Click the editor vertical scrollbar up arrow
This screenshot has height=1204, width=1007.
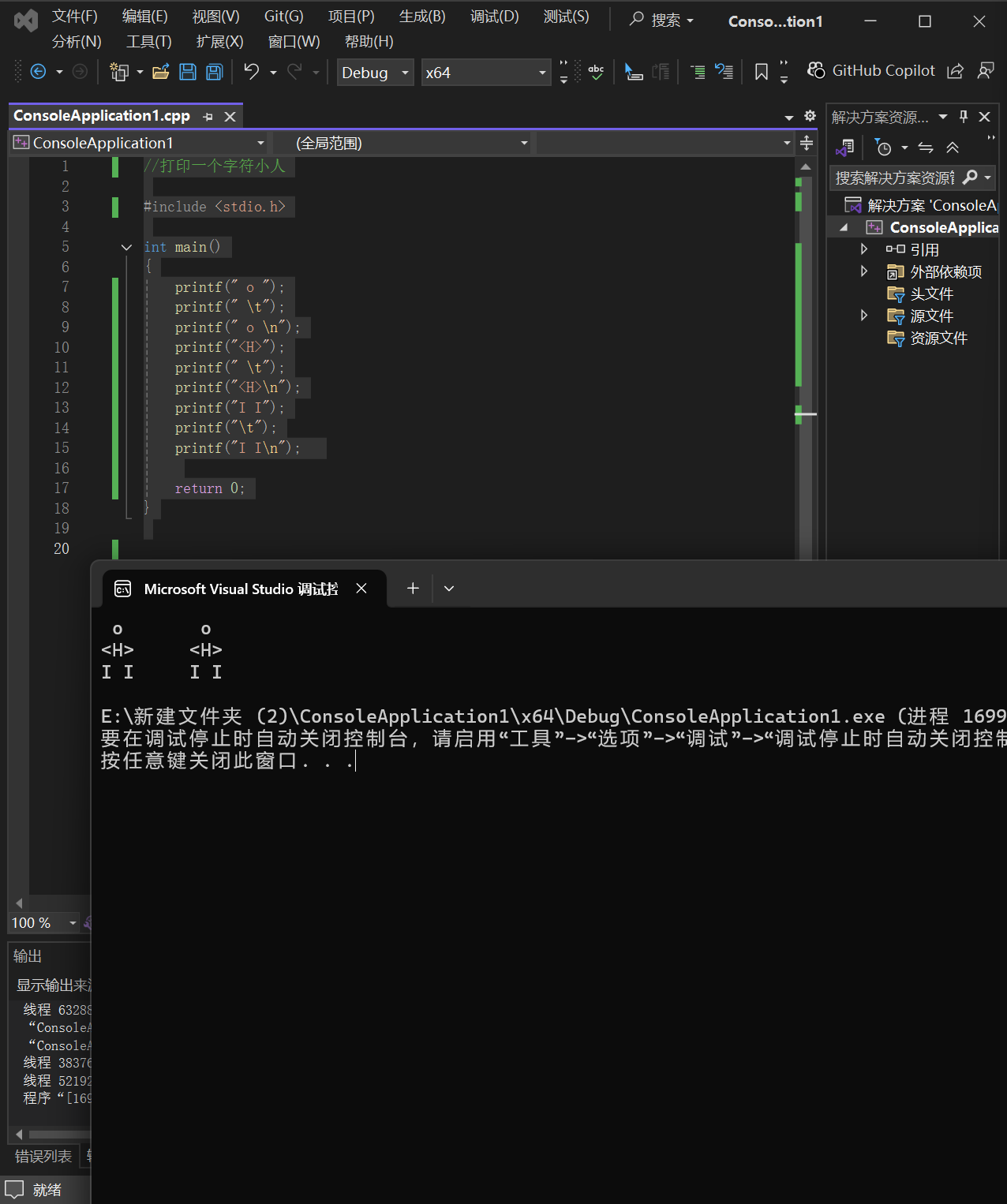805,166
